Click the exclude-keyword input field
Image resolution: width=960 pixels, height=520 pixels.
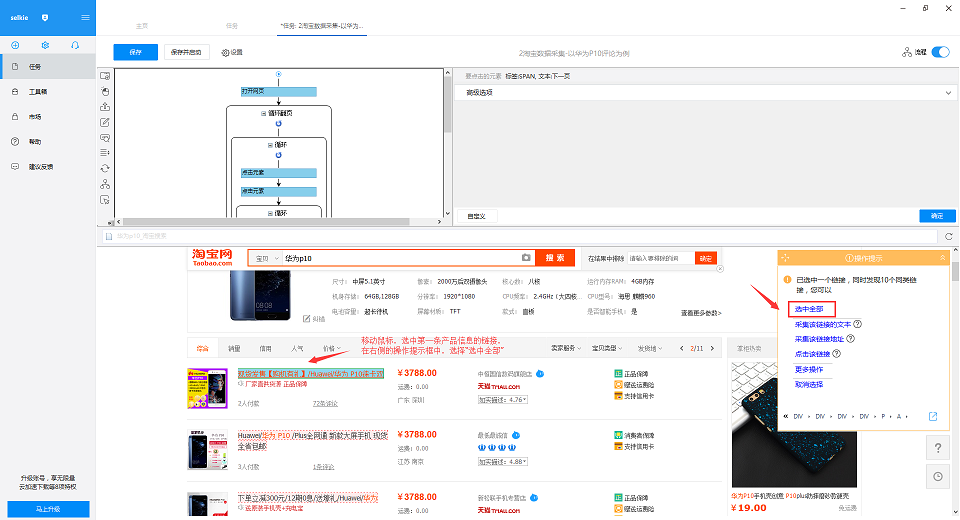pyautogui.click(x=661, y=258)
